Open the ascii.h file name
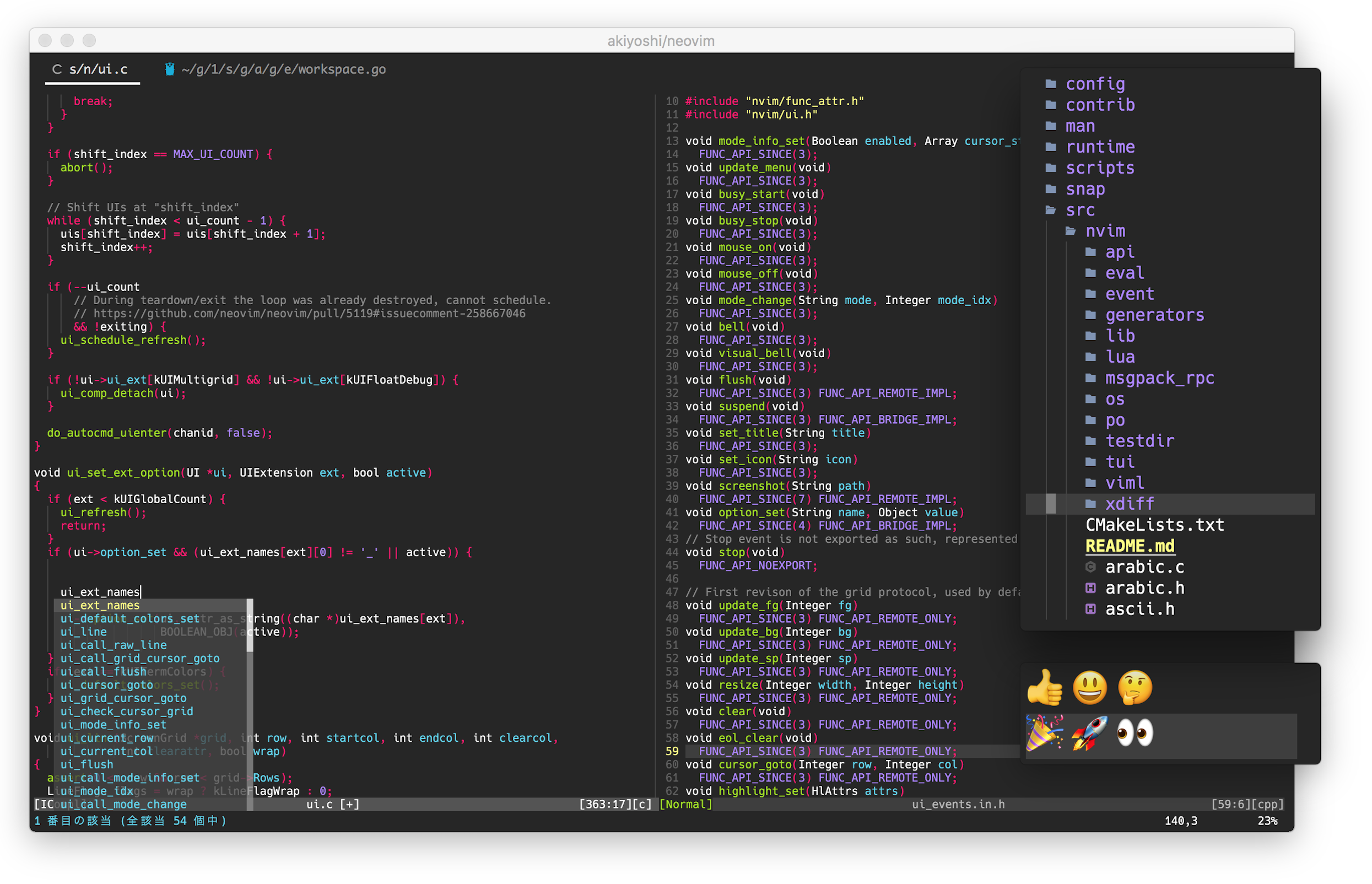Screen dimensions: 1372x884 [1140, 610]
